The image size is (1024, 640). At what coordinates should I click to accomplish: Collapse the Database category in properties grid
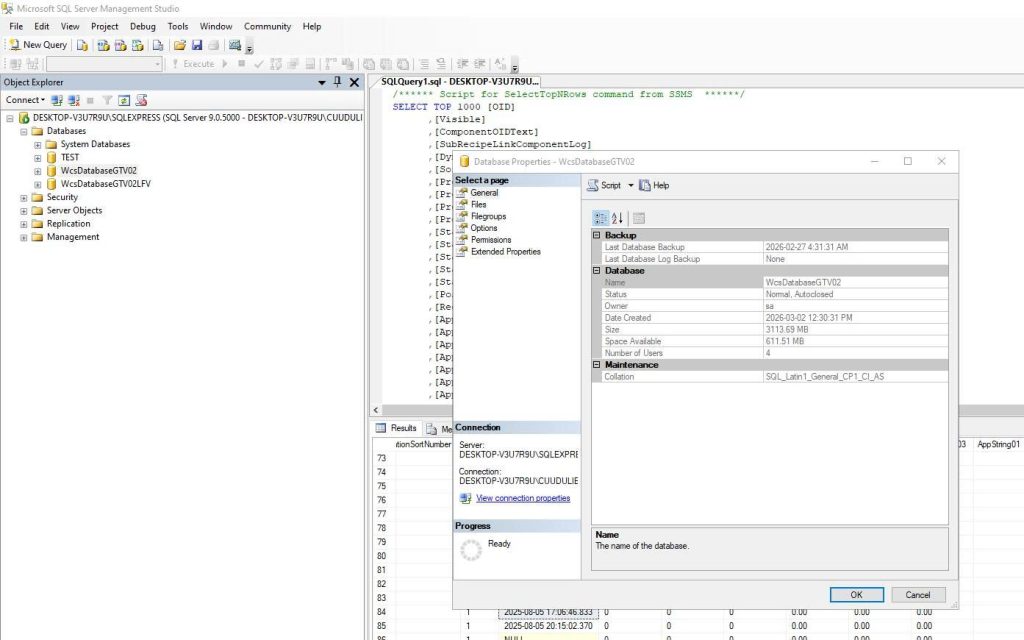[x=596, y=270]
